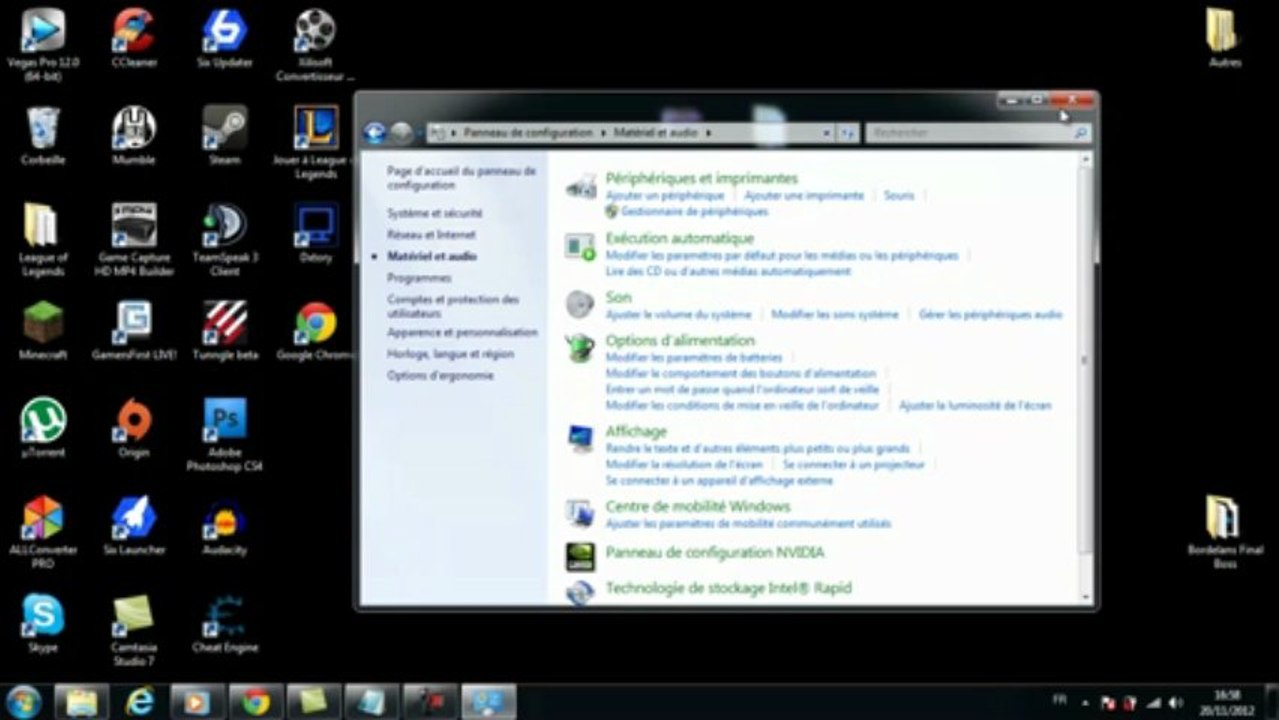
Task: Click Gérer les périphériques audio link
Action: tap(990, 314)
